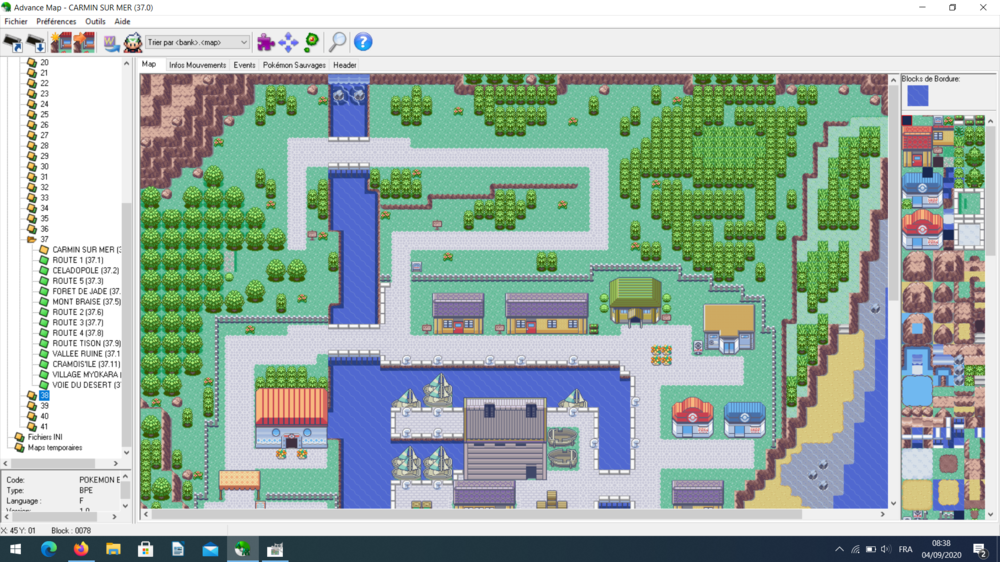Viewport: 1000px width, 562px height.
Task: Switch to the Pokémon Sauvages tab
Action: pyautogui.click(x=294, y=65)
